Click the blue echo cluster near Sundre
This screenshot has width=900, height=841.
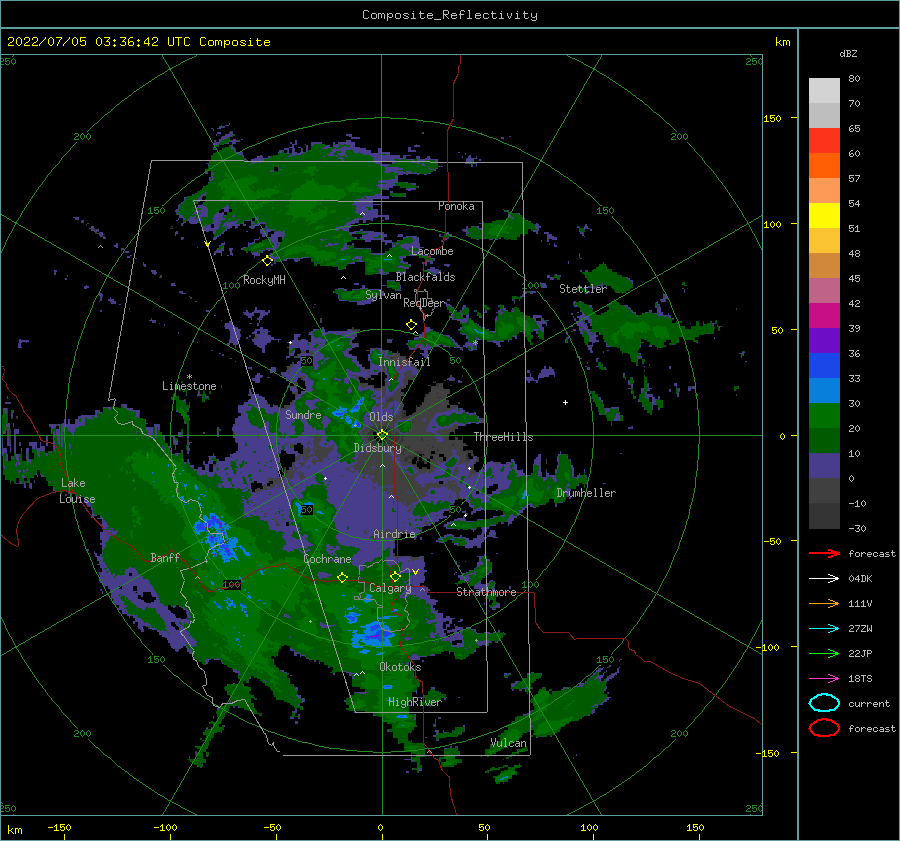(347, 414)
